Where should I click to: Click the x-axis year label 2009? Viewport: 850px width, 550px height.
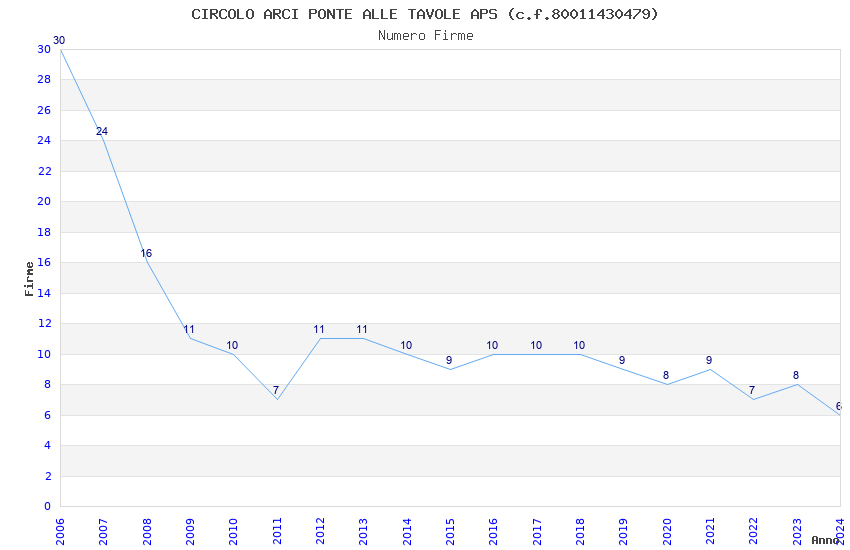(190, 532)
